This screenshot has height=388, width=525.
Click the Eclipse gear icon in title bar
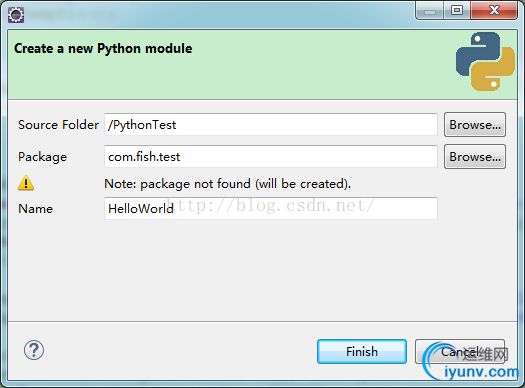click(16, 15)
